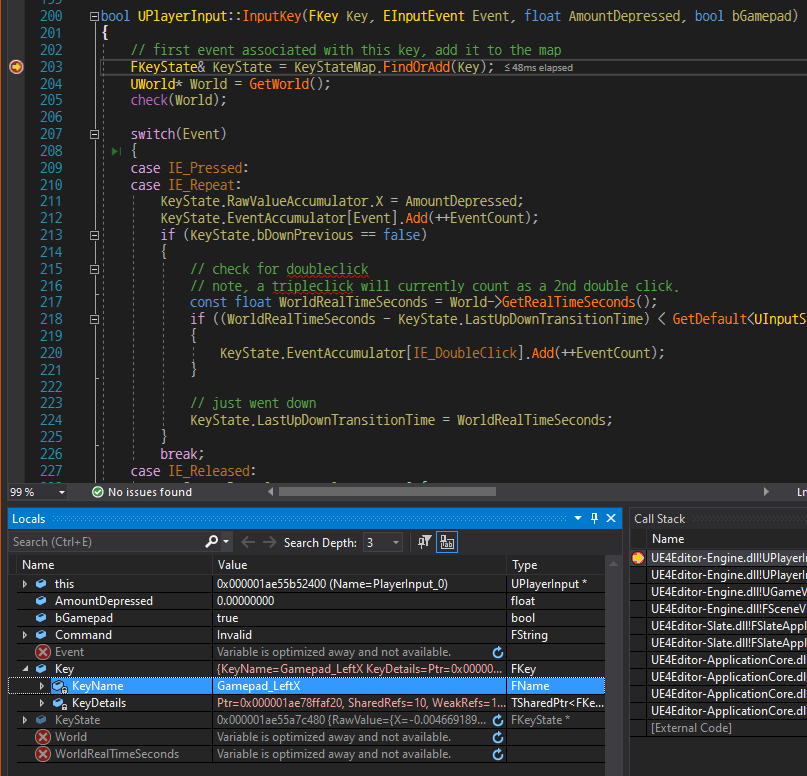This screenshot has width=807, height=776.
Task: Select the Call Stack panel title
Action: (659, 517)
